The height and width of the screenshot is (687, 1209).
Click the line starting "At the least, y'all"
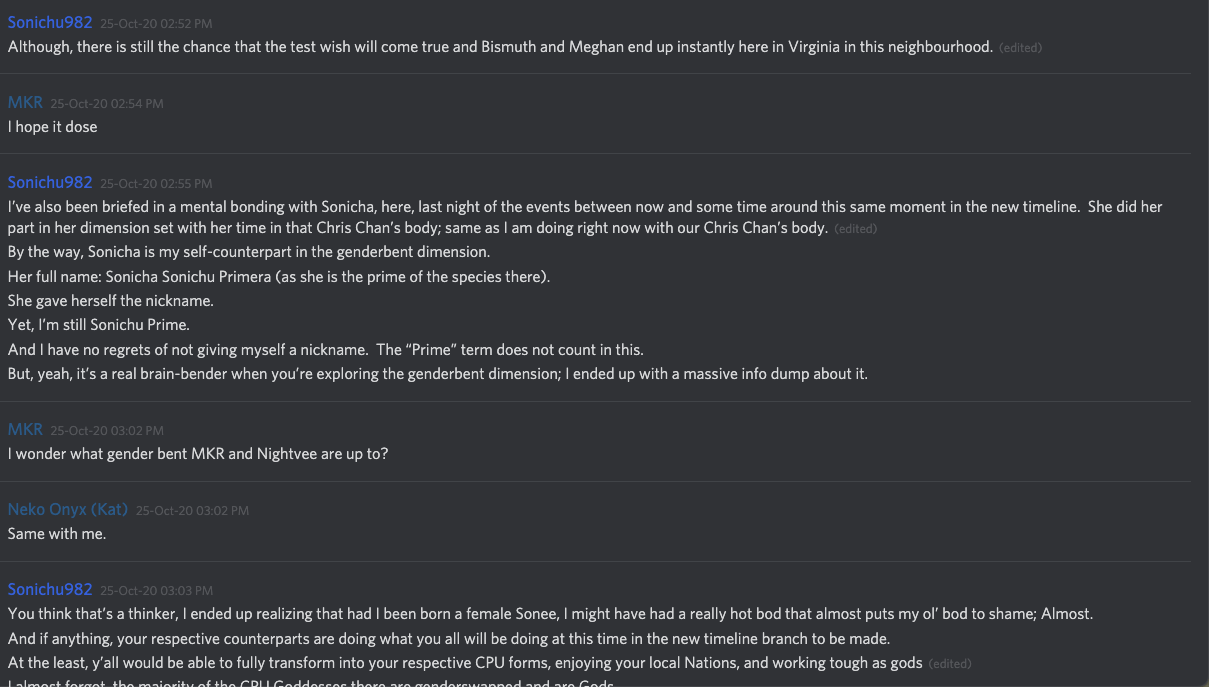465,662
